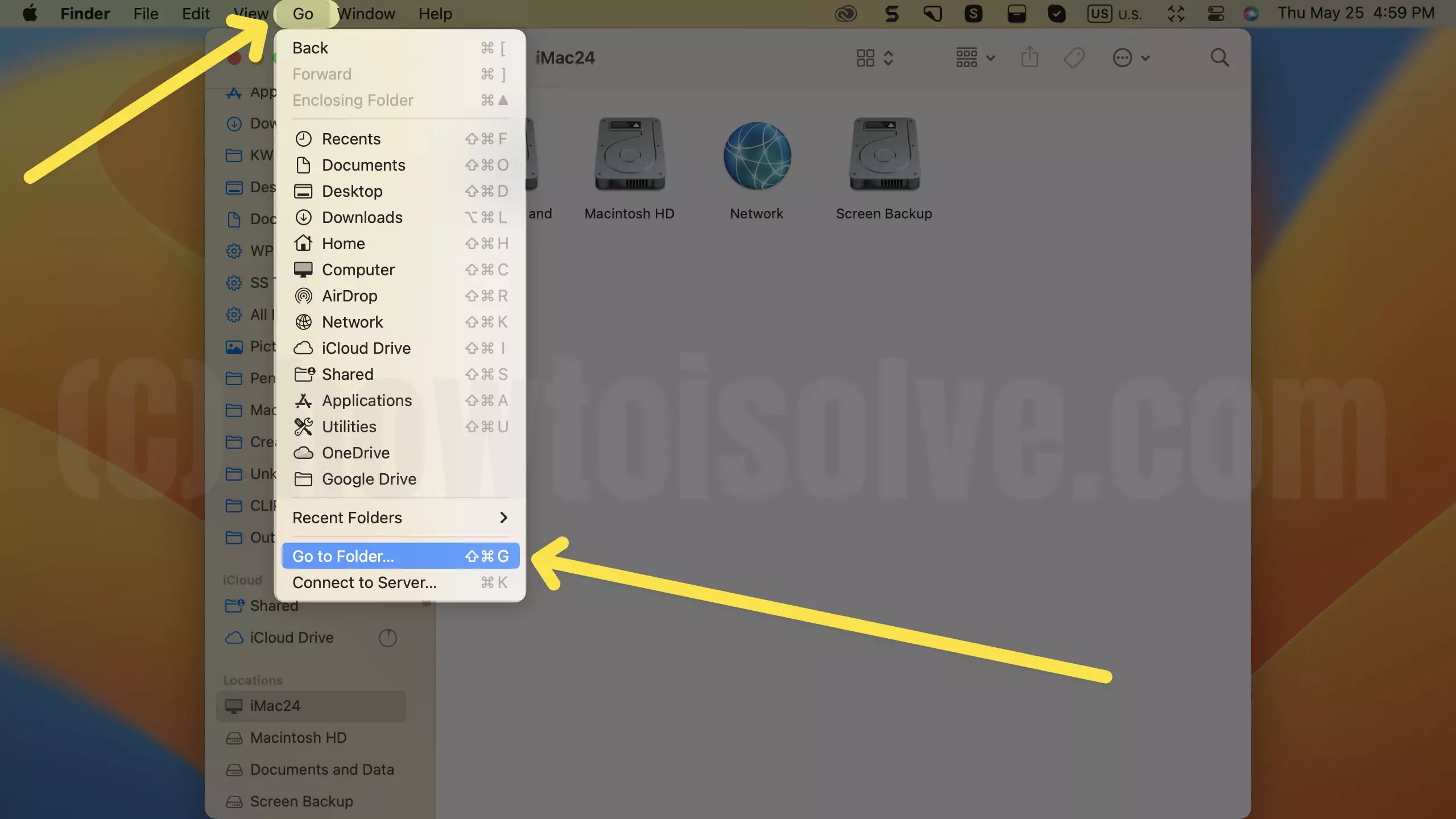The image size is (1456, 819).
Task: Select the Screen Backup drive icon
Action: [883, 154]
